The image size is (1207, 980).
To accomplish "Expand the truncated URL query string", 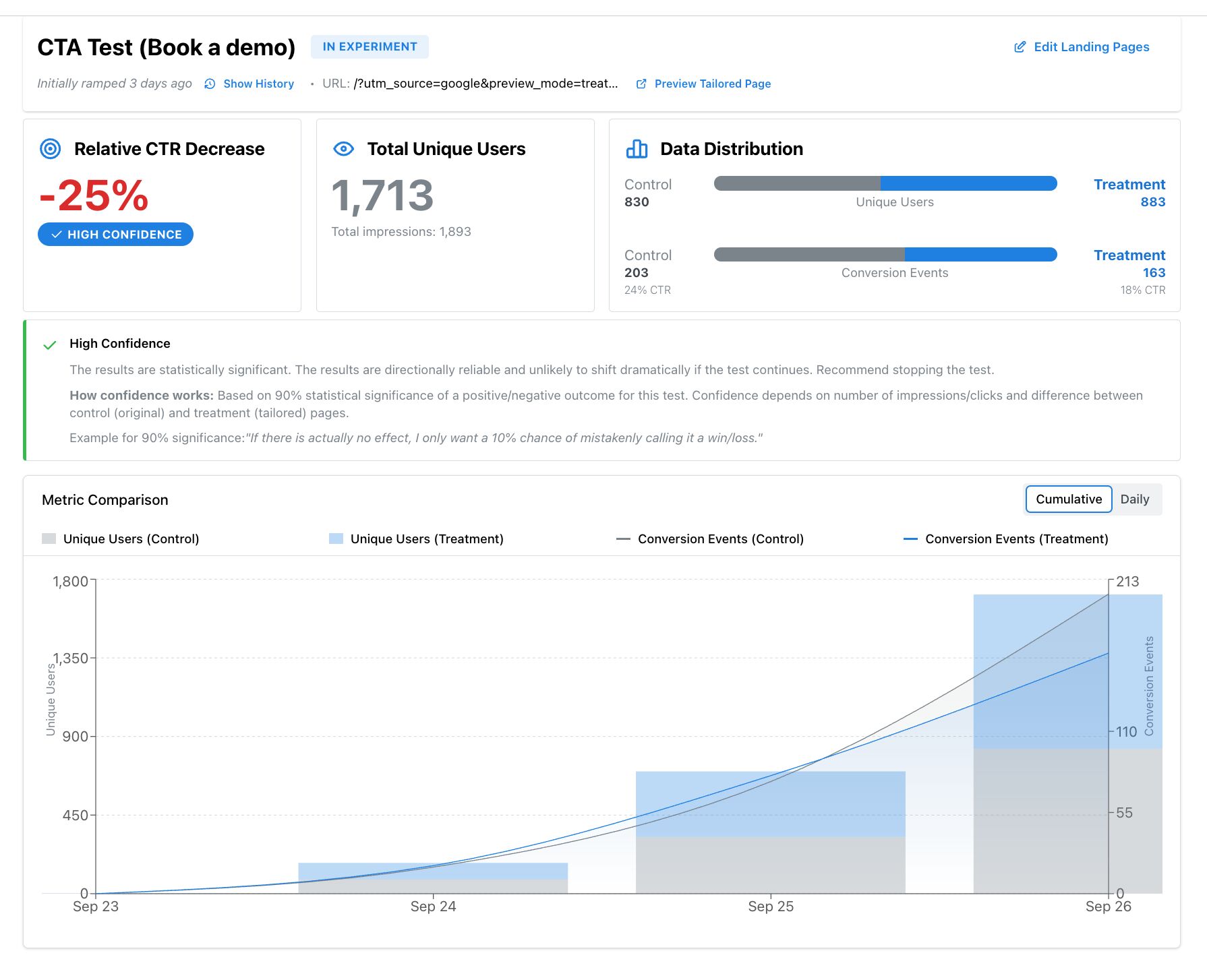I will click(x=487, y=84).
